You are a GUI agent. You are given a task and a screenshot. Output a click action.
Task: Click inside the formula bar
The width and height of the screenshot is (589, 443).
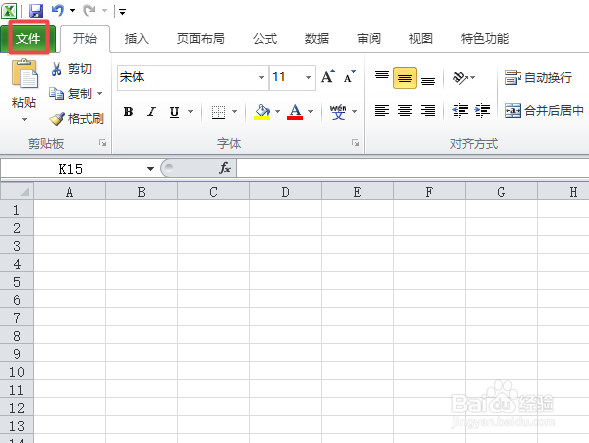tap(412, 168)
